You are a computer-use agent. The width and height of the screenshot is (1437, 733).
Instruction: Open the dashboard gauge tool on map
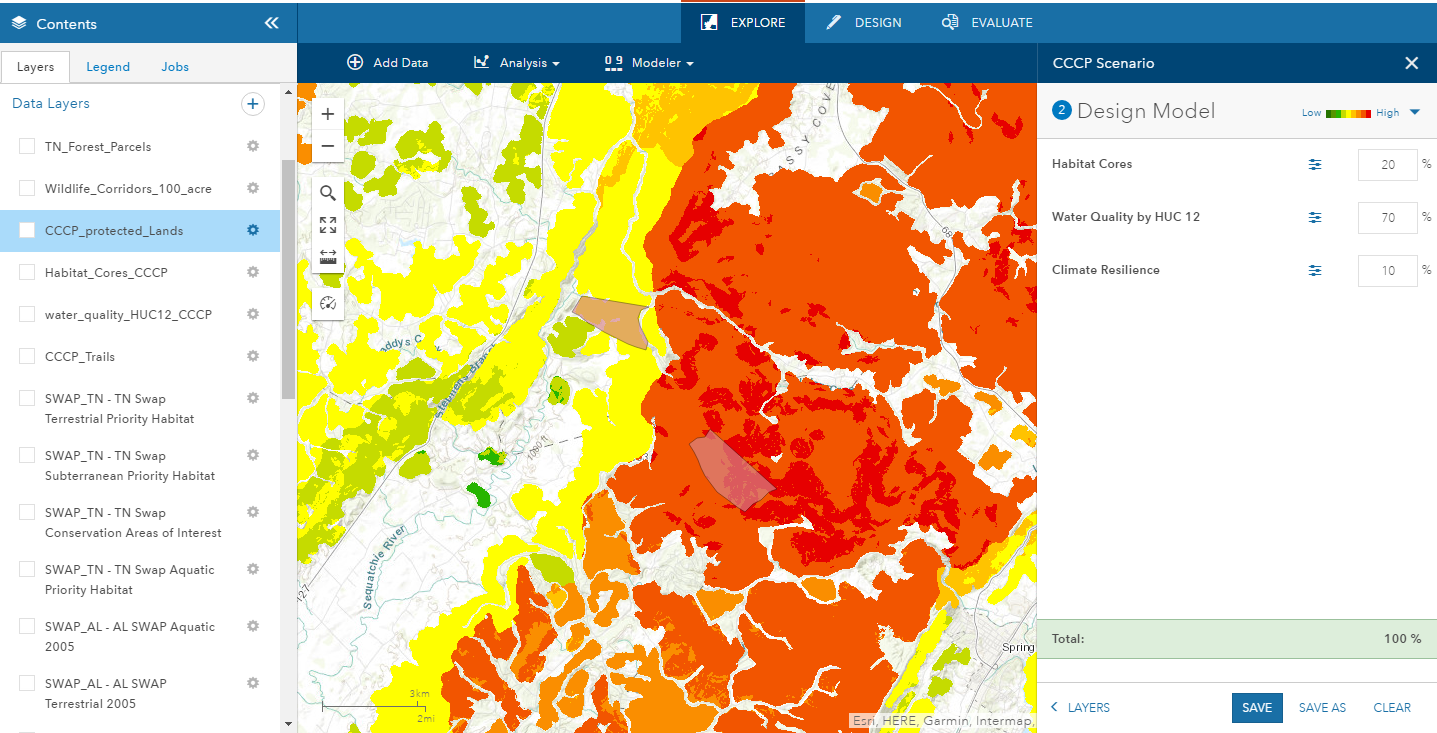tap(328, 303)
